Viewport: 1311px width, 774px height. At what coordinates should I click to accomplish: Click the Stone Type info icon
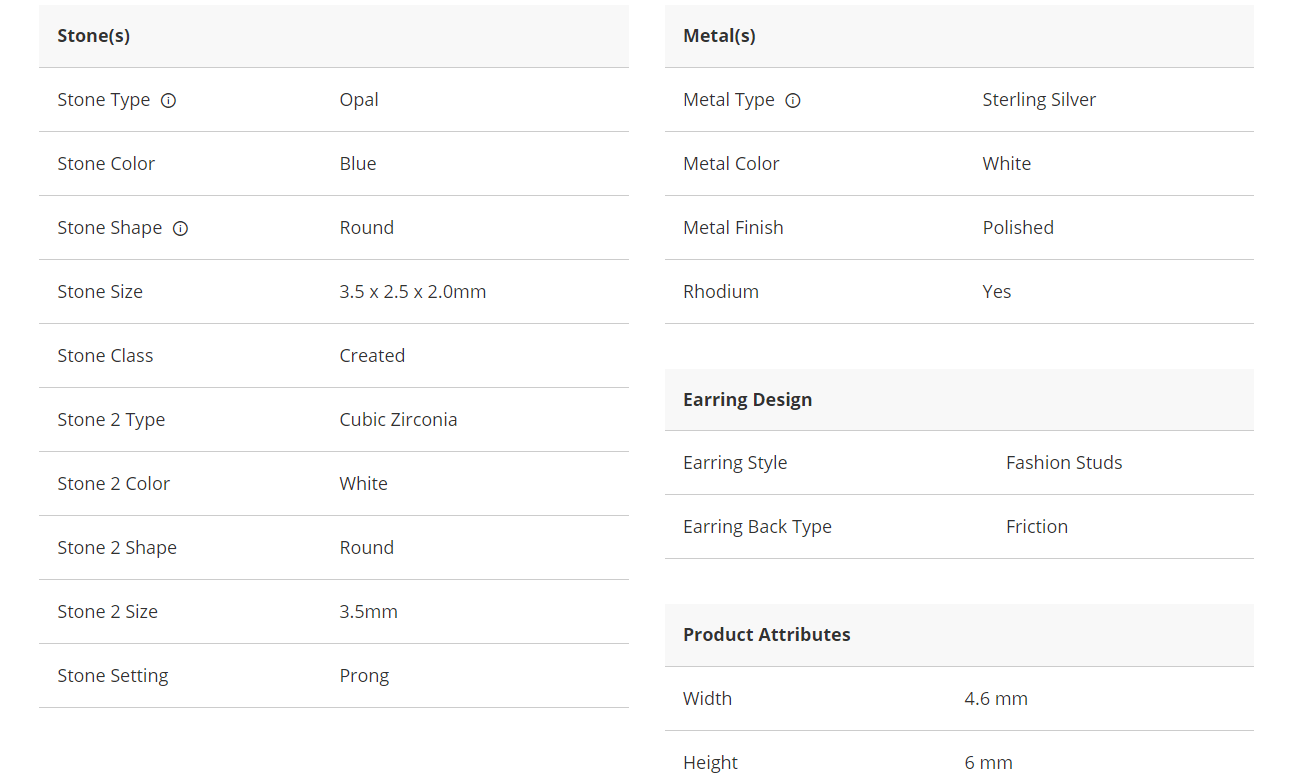(169, 100)
